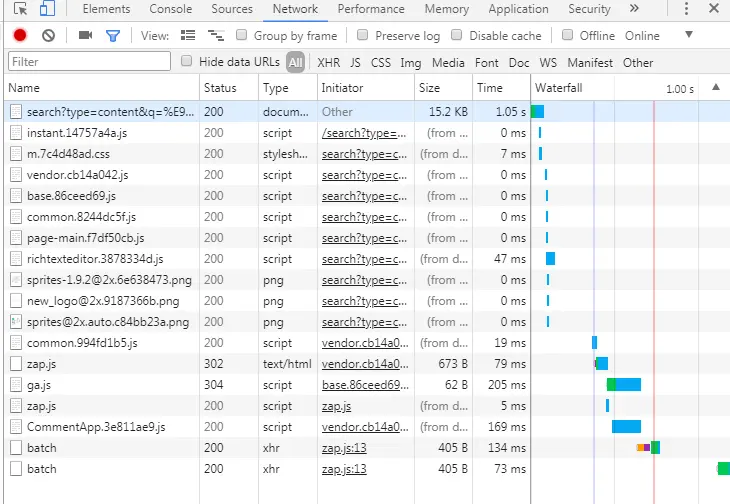Open the Console tab

tap(170, 9)
